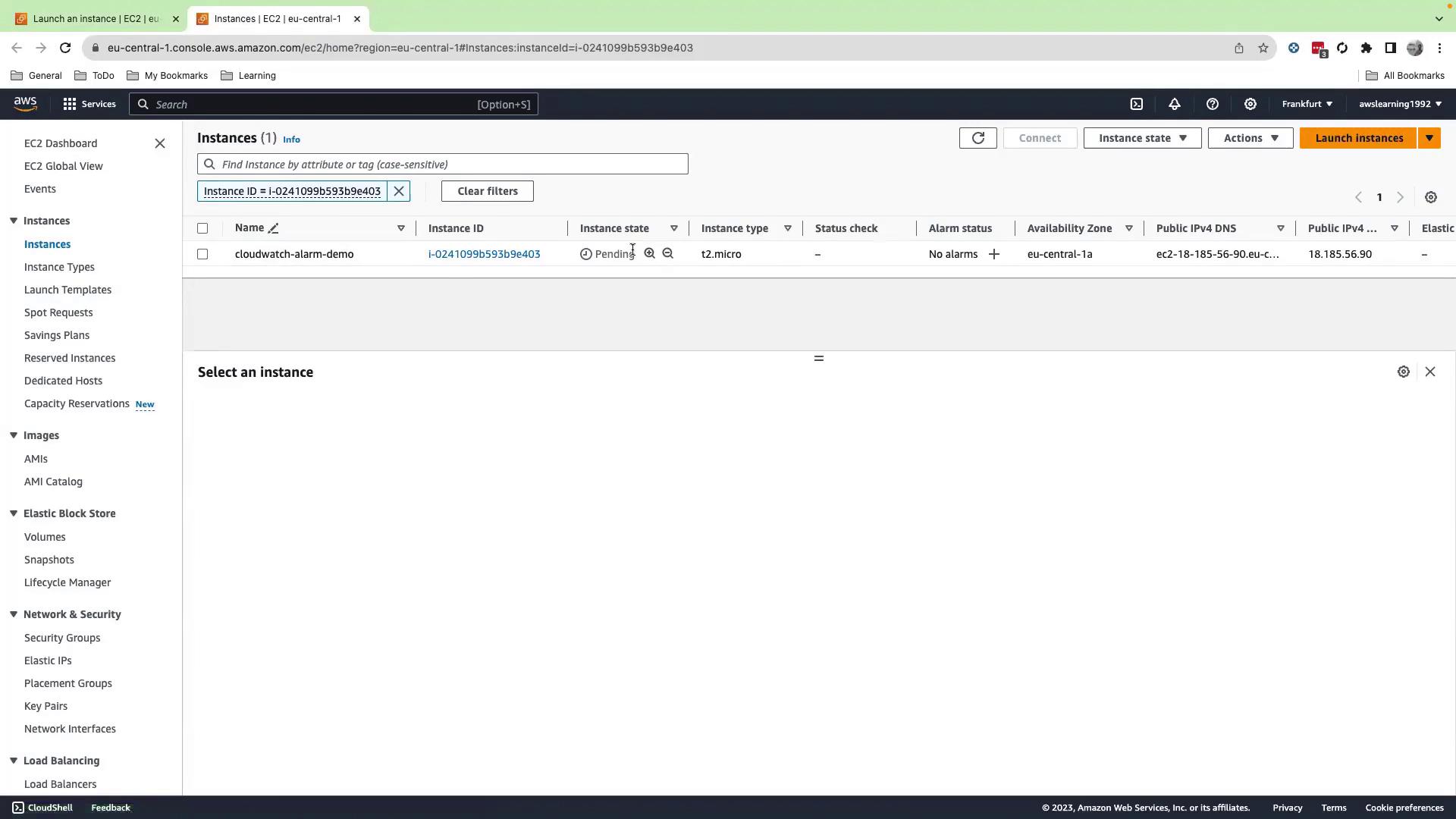Select the cloudwatch-alarm-demo row checkbox
This screenshot has height=819, width=1456.
click(x=202, y=254)
